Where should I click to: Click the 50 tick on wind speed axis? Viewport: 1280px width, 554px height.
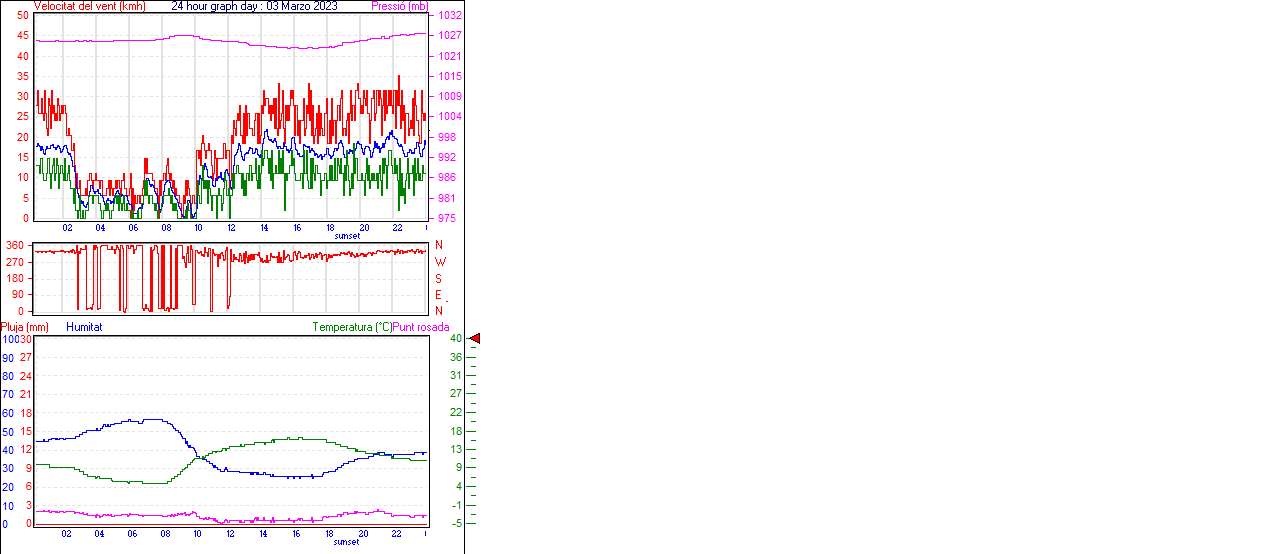point(23,16)
